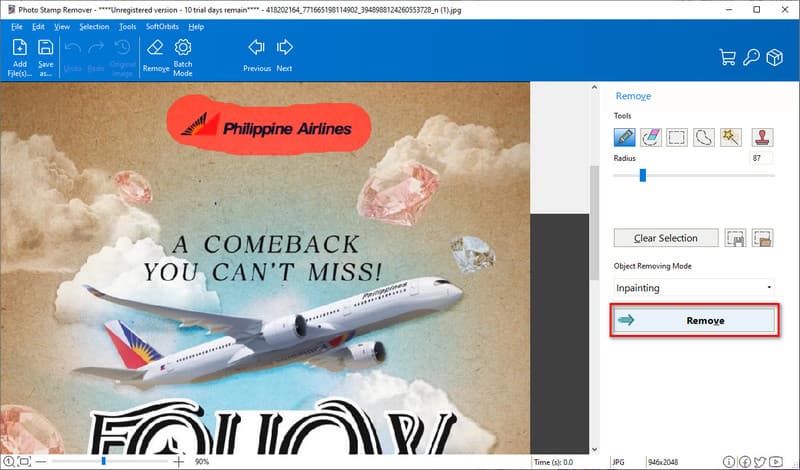Image resolution: width=800 pixels, height=470 pixels.
Task: Click the 90% zoom value
Action: pyautogui.click(x=202, y=461)
